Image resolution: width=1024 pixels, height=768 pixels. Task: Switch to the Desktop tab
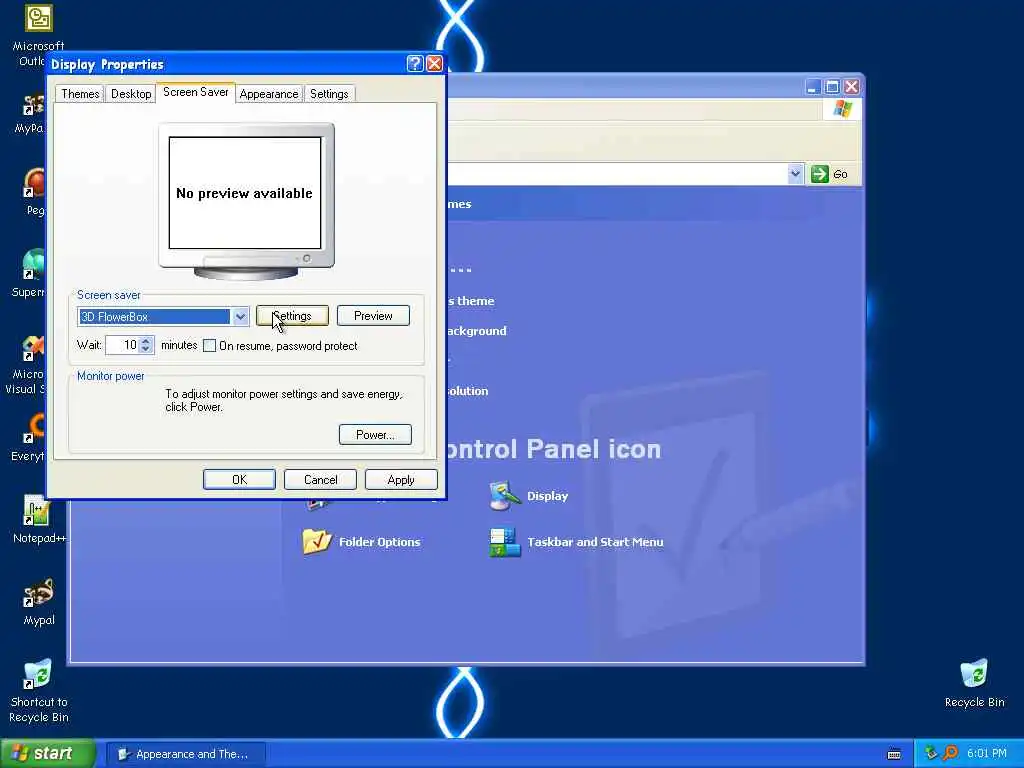coord(131,93)
